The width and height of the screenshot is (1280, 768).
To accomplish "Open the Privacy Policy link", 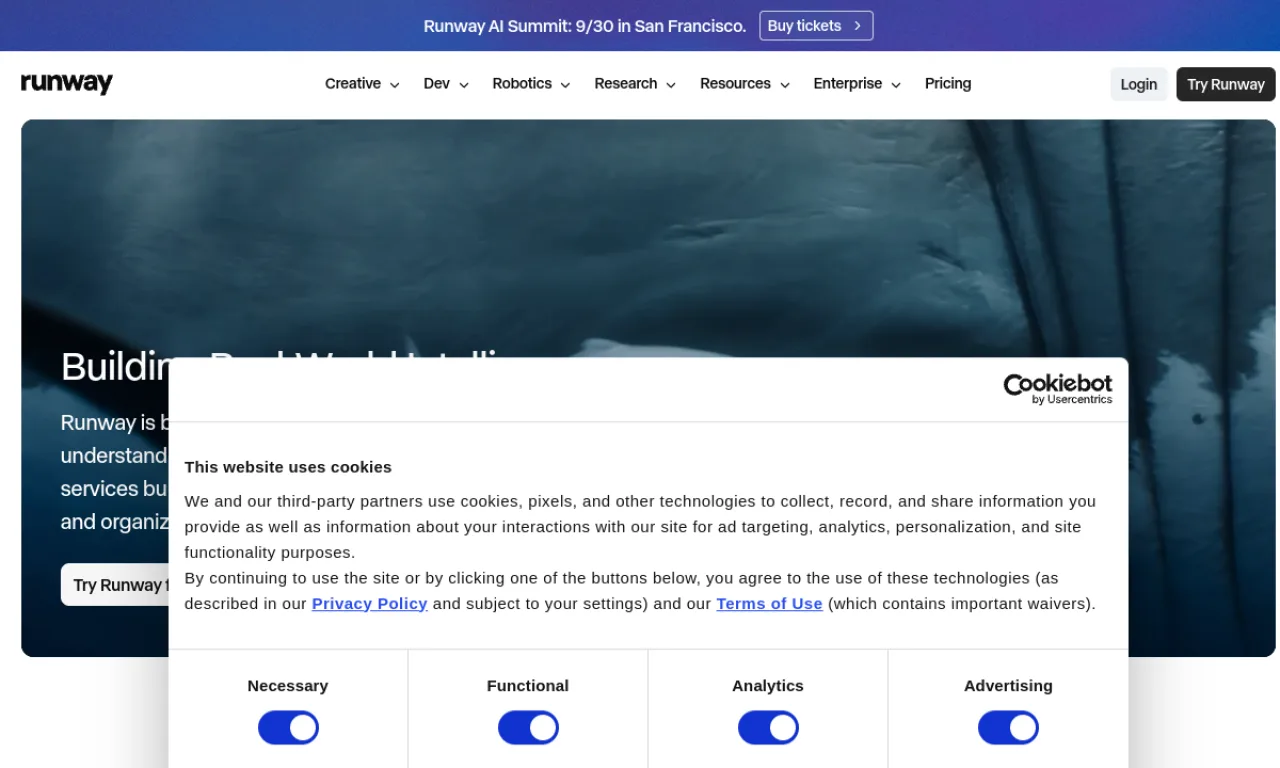I will point(370,604).
